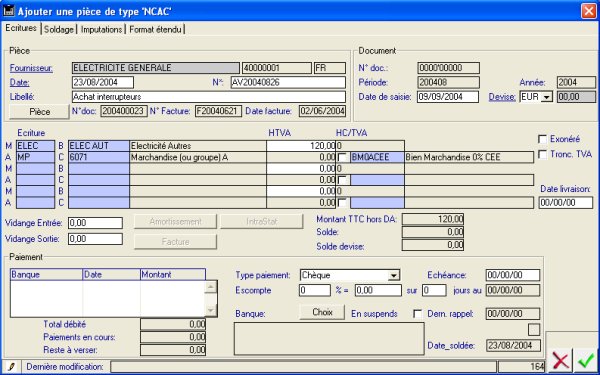Image resolution: width=600 pixels, height=375 pixels.
Task: Click the Date link label
Action: (x=20, y=83)
